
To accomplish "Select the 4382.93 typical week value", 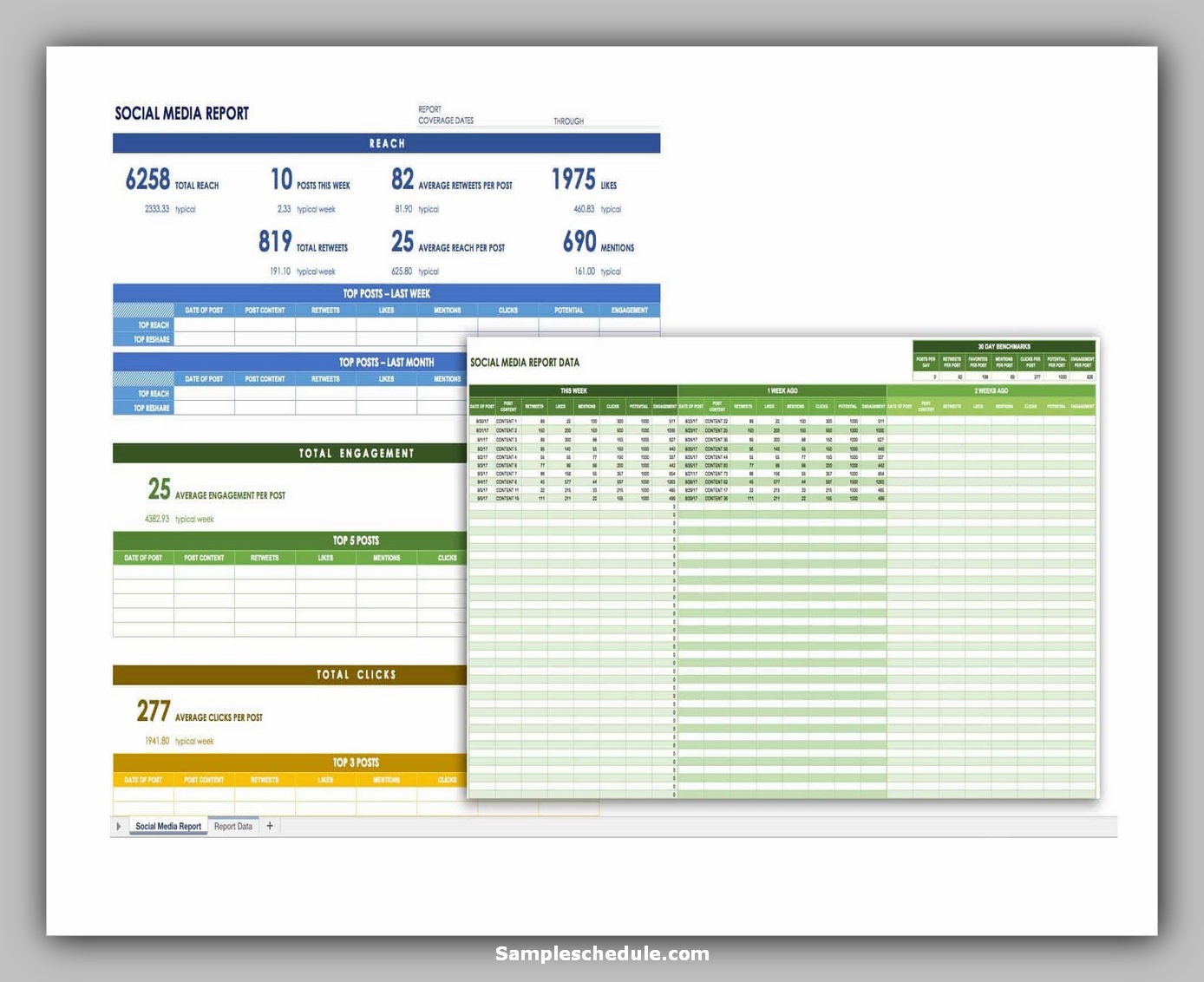I will (157, 519).
